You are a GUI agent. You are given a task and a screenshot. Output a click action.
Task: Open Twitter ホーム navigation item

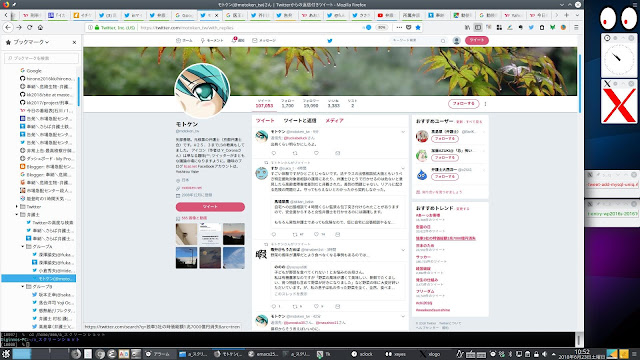(x=184, y=40)
